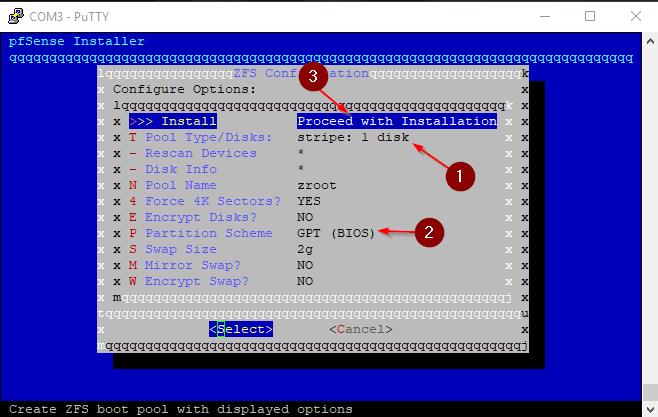Image resolution: width=658 pixels, height=417 pixels.
Task: Click the 'GPT (BIOS)' value
Action: [336, 233]
